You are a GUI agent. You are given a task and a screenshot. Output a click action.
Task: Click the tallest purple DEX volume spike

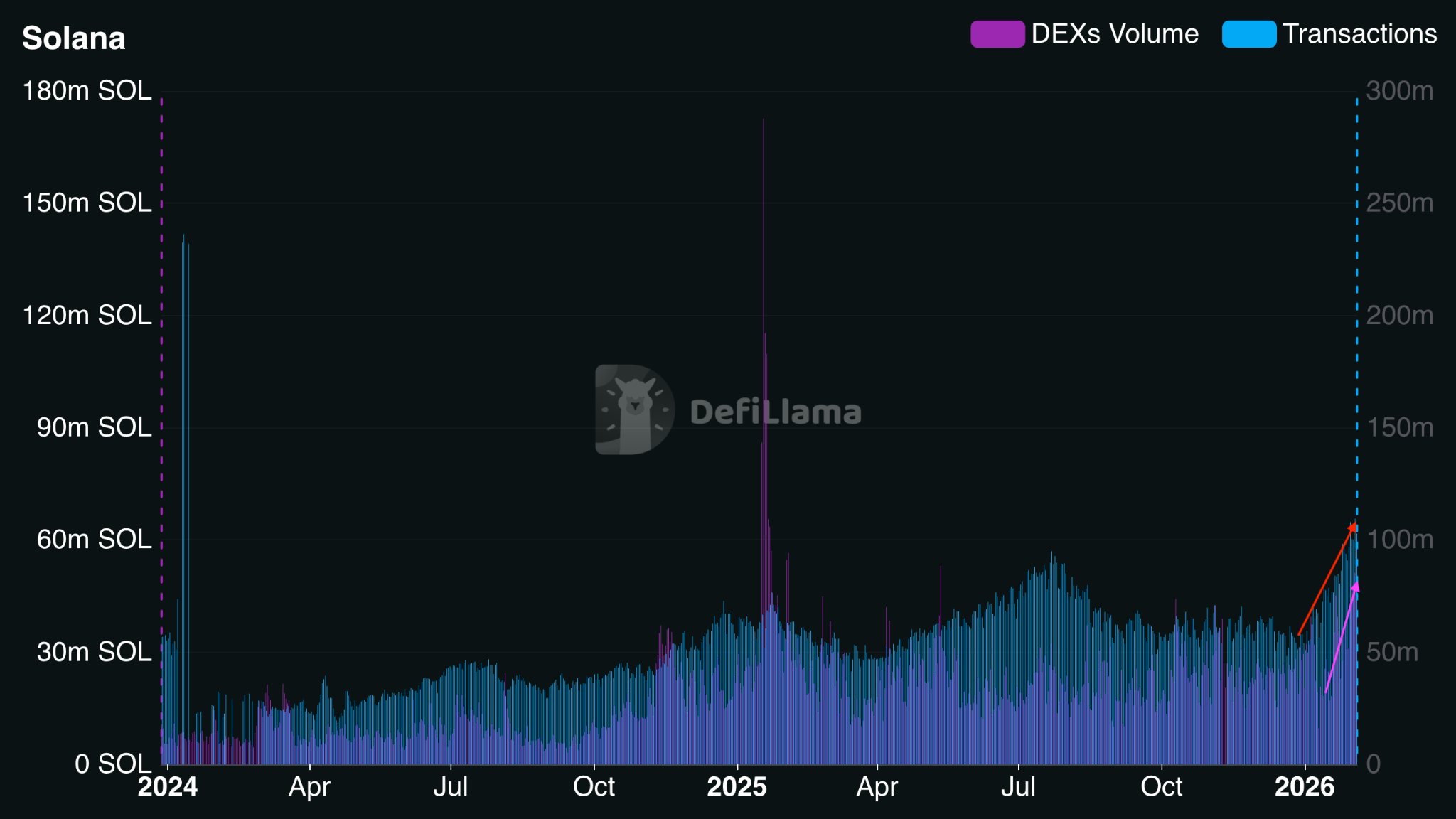[x=764, y=213]
